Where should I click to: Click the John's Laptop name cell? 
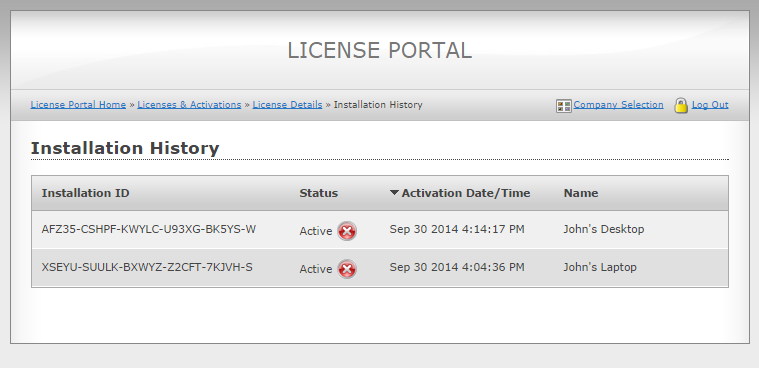[600, 267]
